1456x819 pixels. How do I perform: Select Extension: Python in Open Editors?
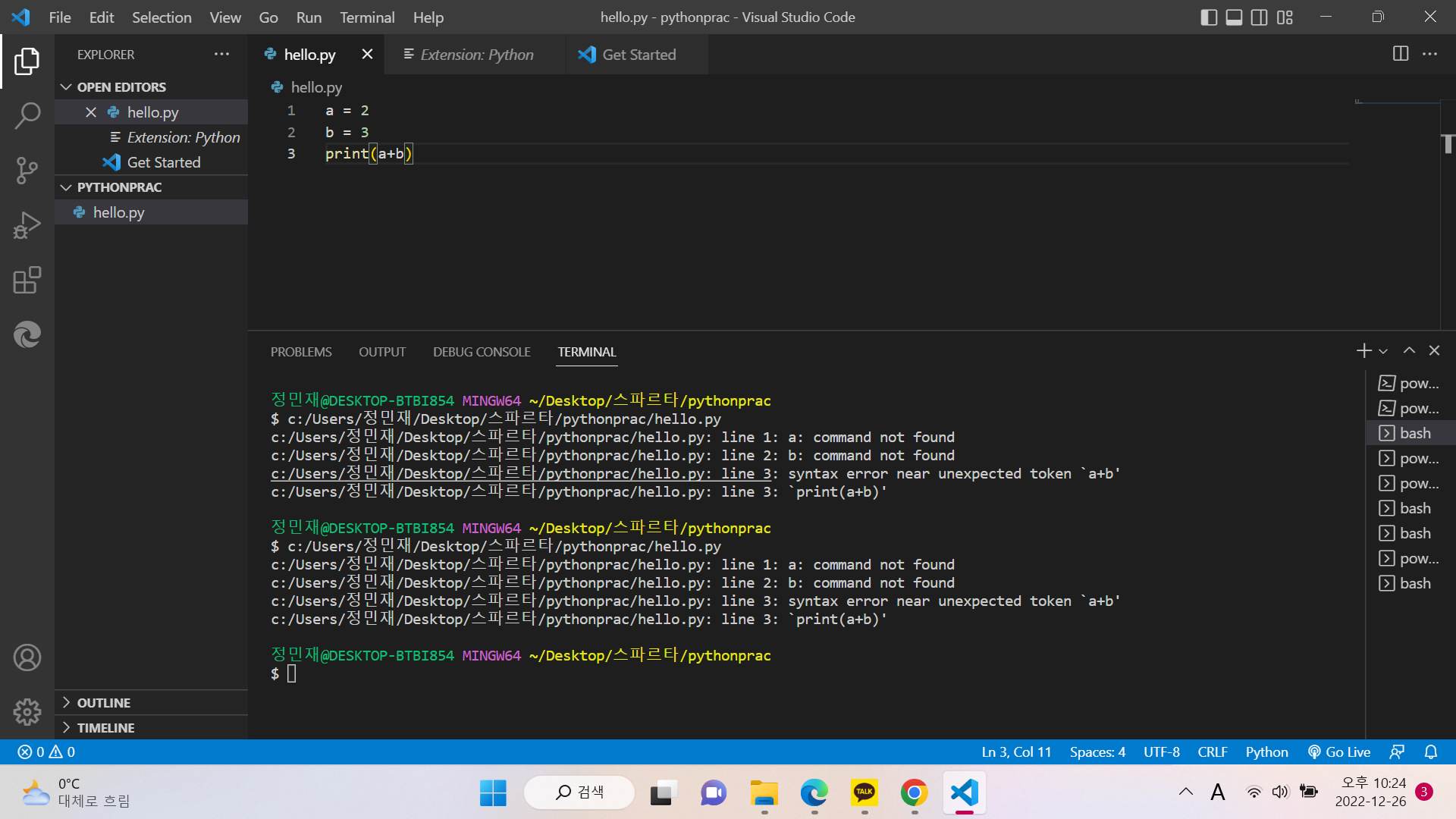pyautogui.click(x=151, y=137)
